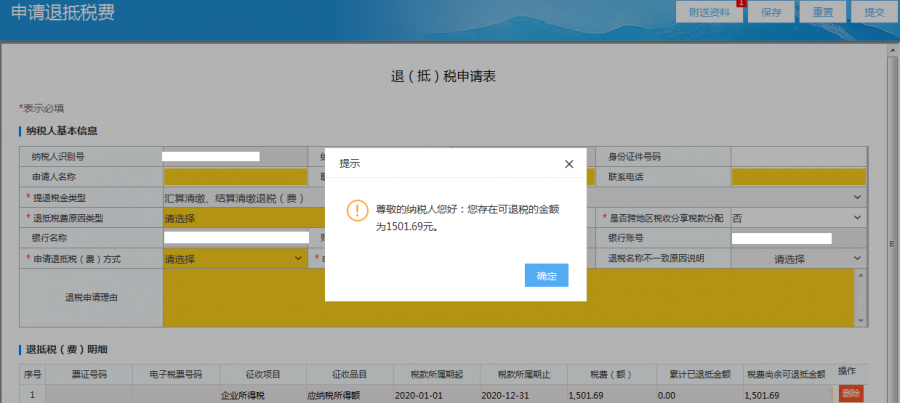Open the 申请退抵税（费）方式 dropdown

[x=235, y=259]
